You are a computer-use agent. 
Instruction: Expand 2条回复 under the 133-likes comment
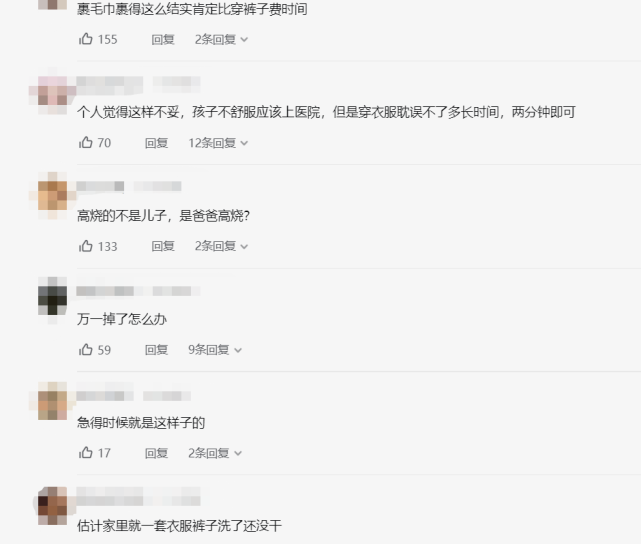[221, 246]
